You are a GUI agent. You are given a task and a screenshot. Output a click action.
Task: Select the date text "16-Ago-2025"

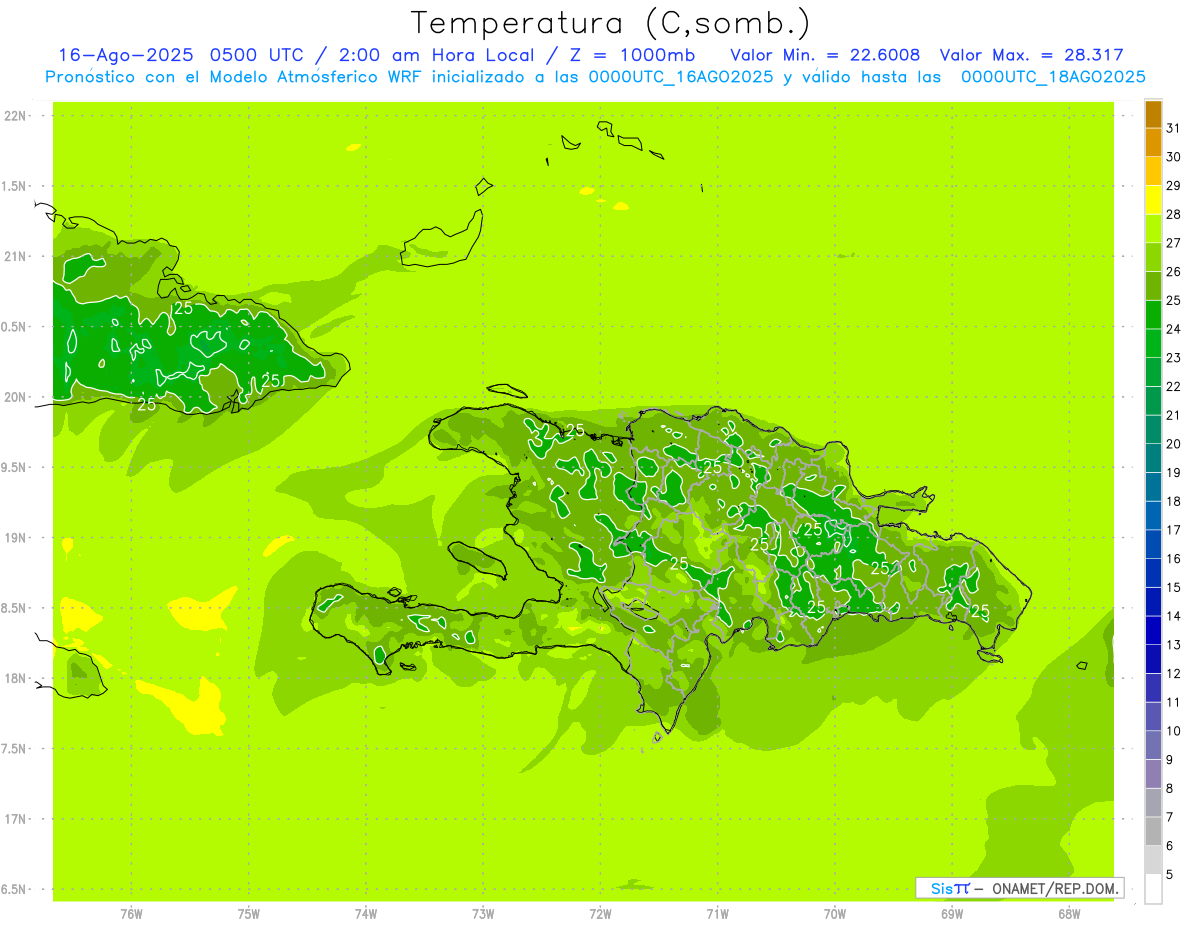coord(125,55)
